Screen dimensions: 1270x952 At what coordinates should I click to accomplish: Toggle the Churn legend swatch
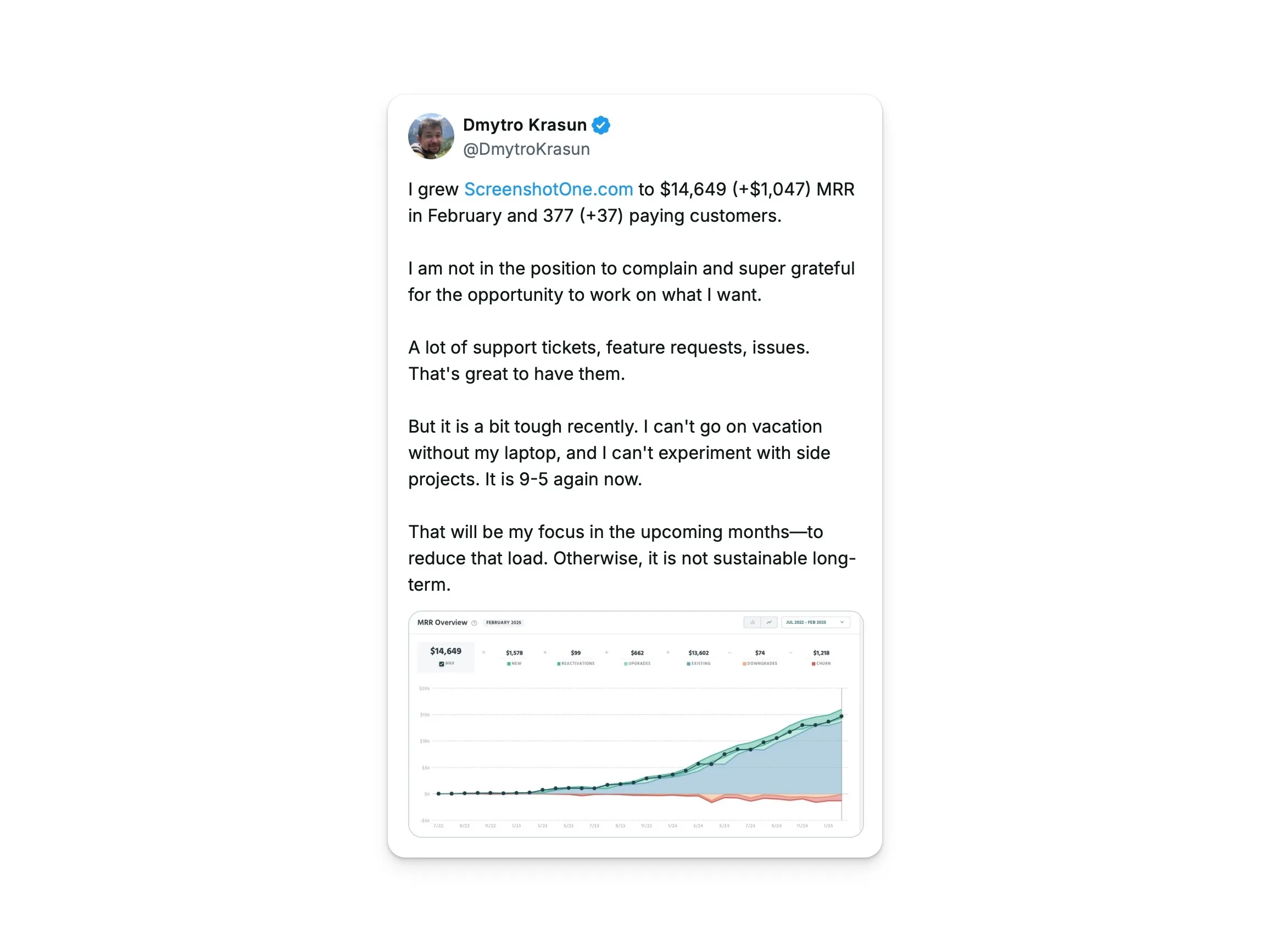coord(814,664)
